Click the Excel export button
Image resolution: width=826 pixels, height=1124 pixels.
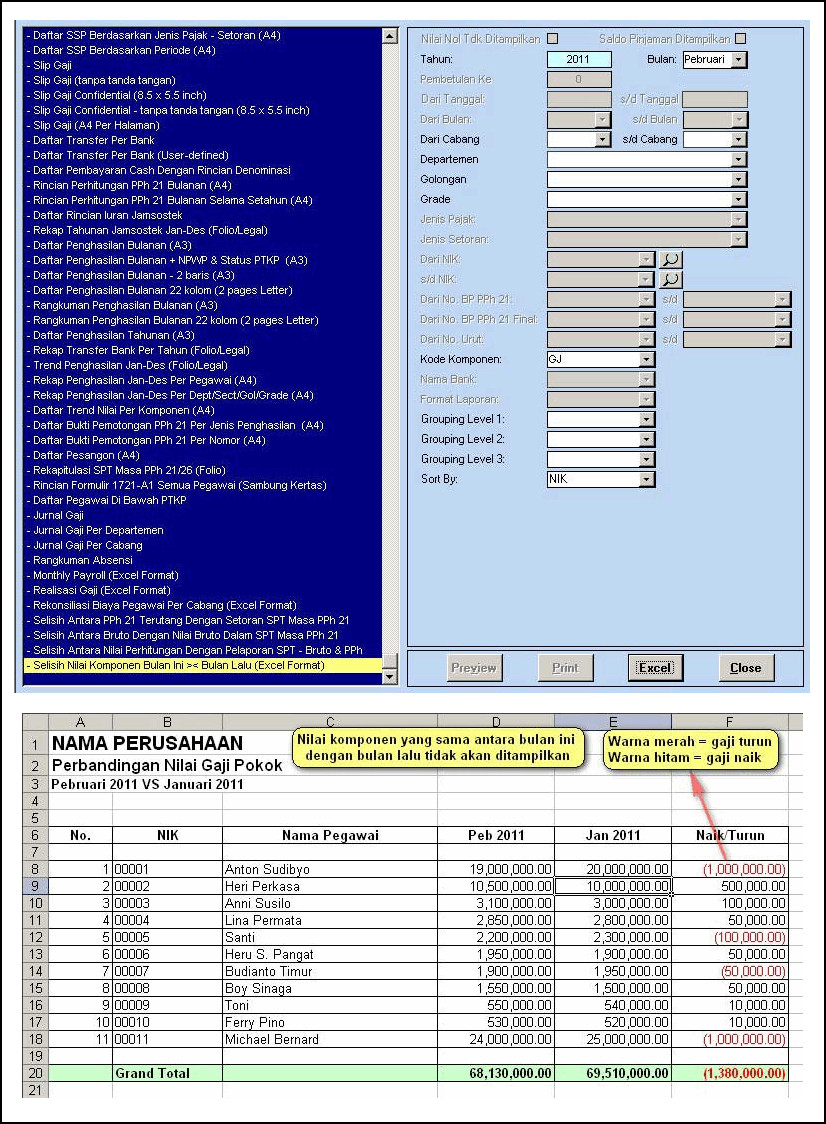pos(655,668)
